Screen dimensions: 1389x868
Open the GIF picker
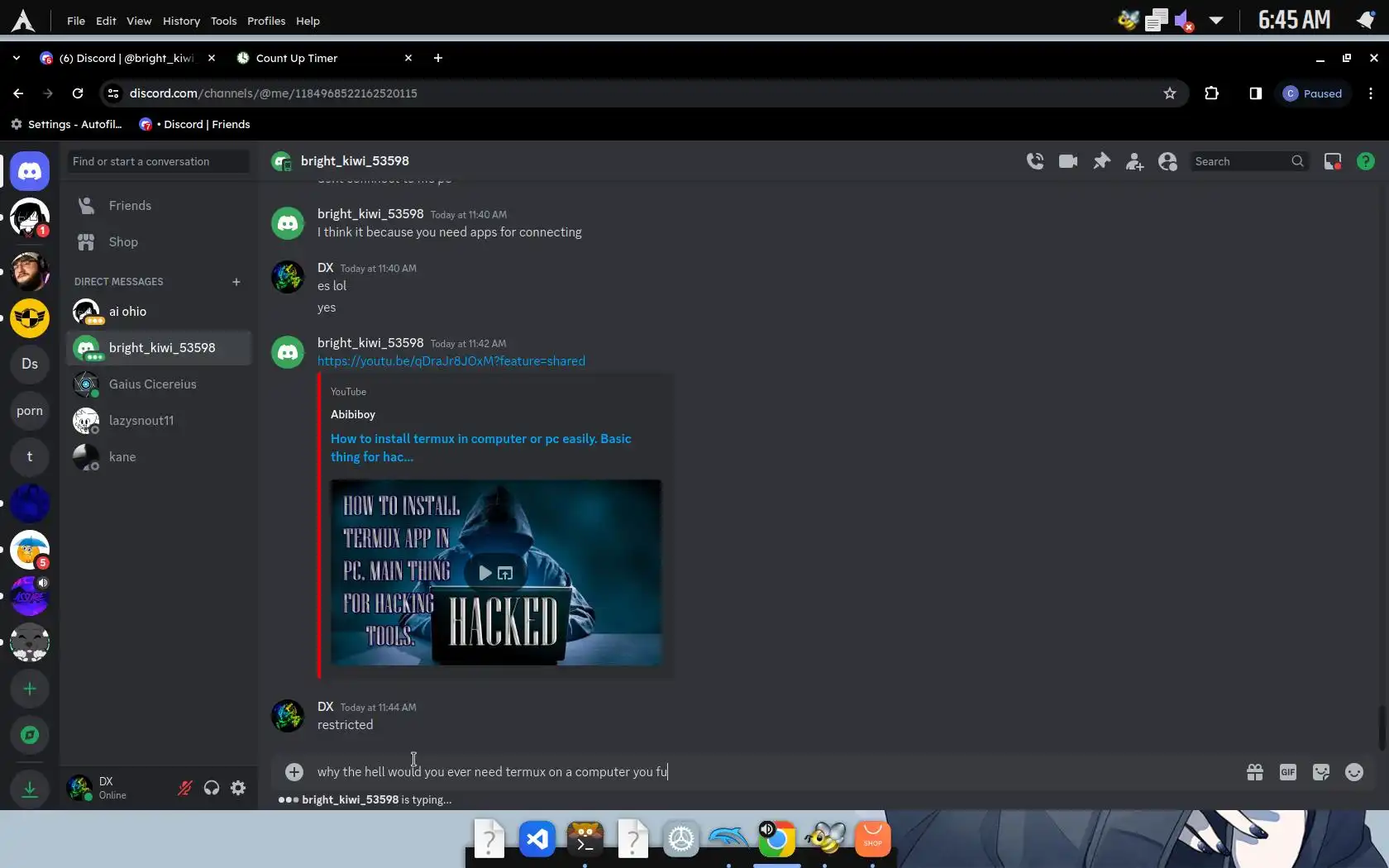pyautogui.click(x=1288, y=772)
